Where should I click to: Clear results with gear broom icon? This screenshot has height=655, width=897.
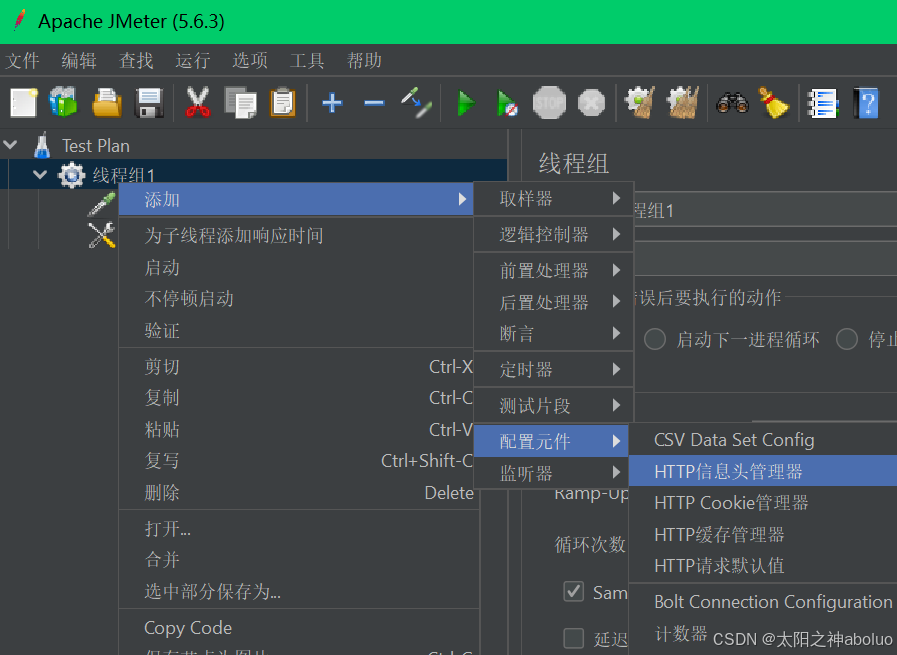point(640,102)
